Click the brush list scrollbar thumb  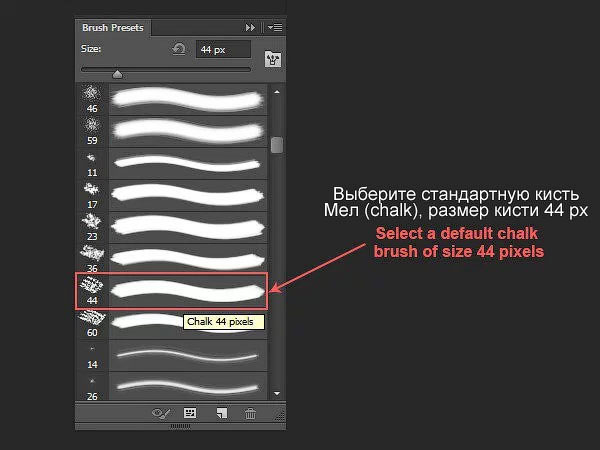point(277,145)
